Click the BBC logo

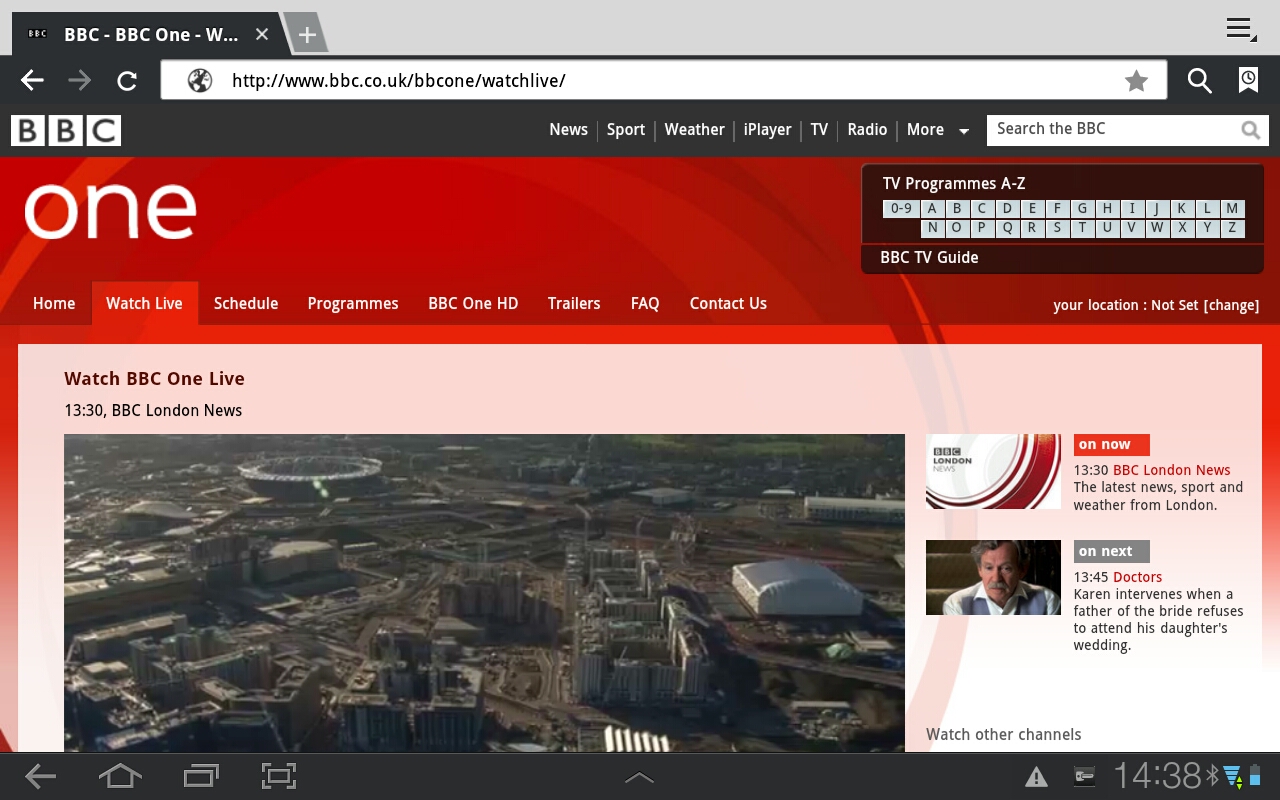pos(66,130)
